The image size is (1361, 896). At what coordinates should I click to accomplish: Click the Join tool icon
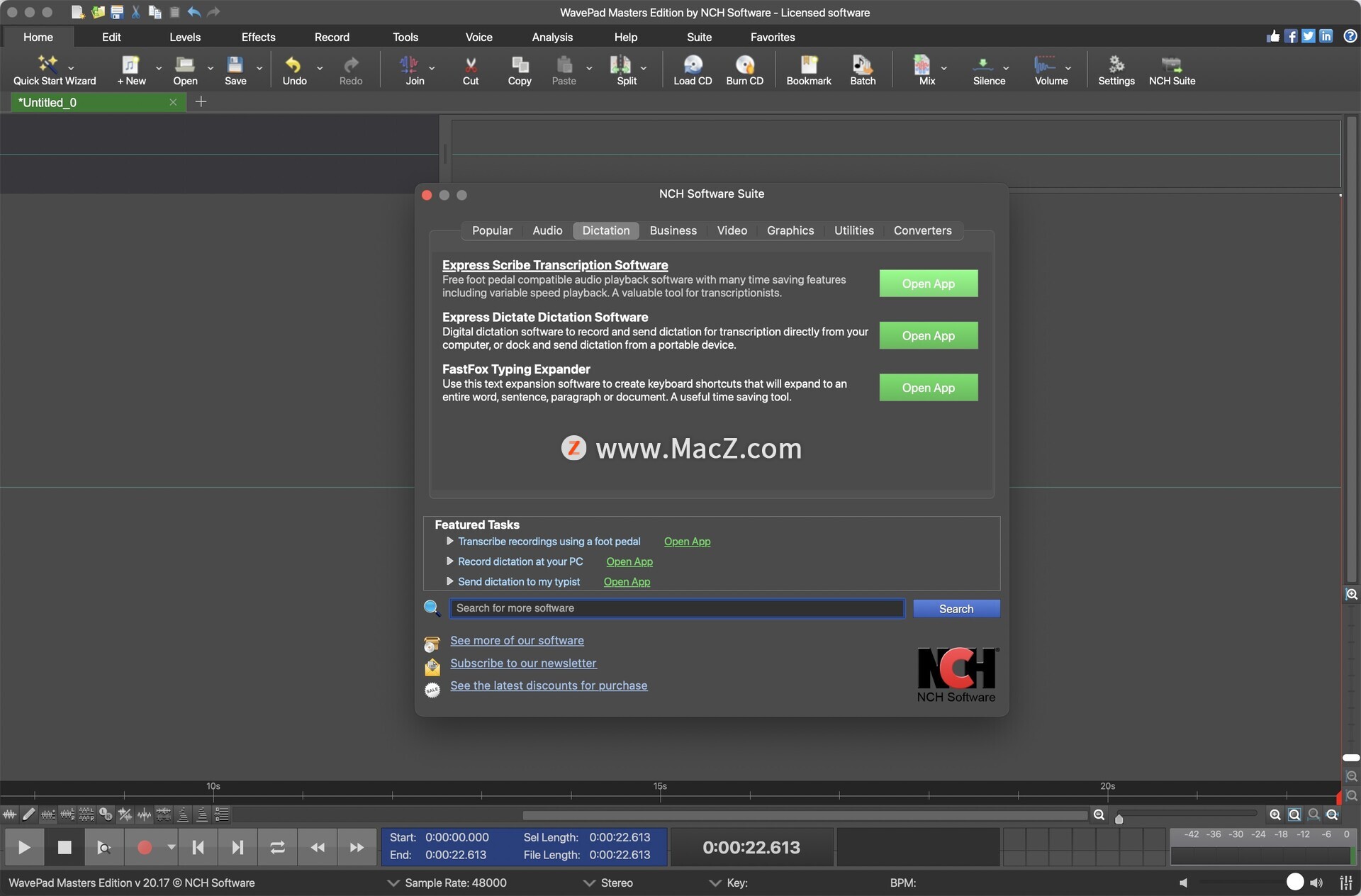tap(414, 71)
